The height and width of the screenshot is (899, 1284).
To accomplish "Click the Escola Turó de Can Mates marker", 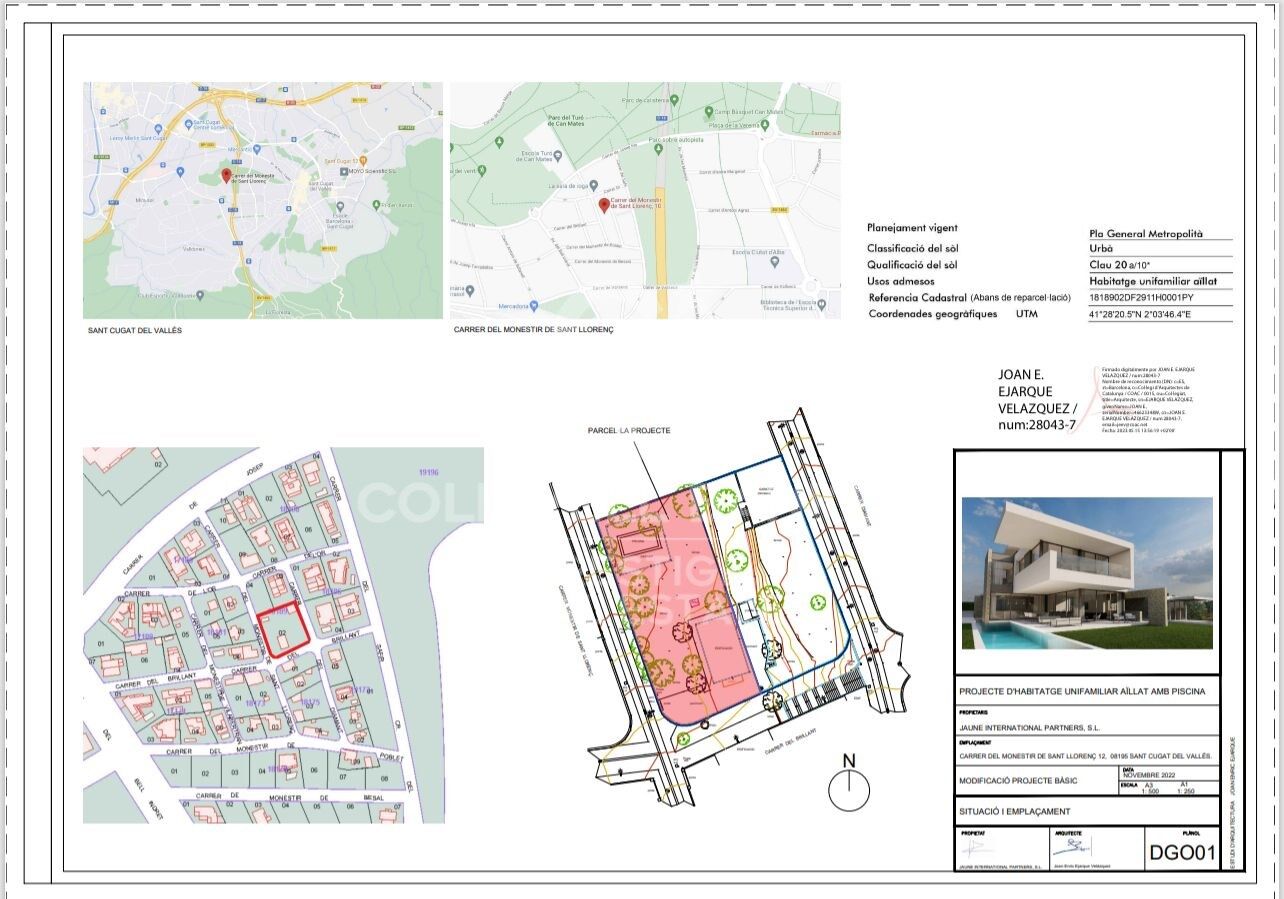I will [x=560, y=155].
